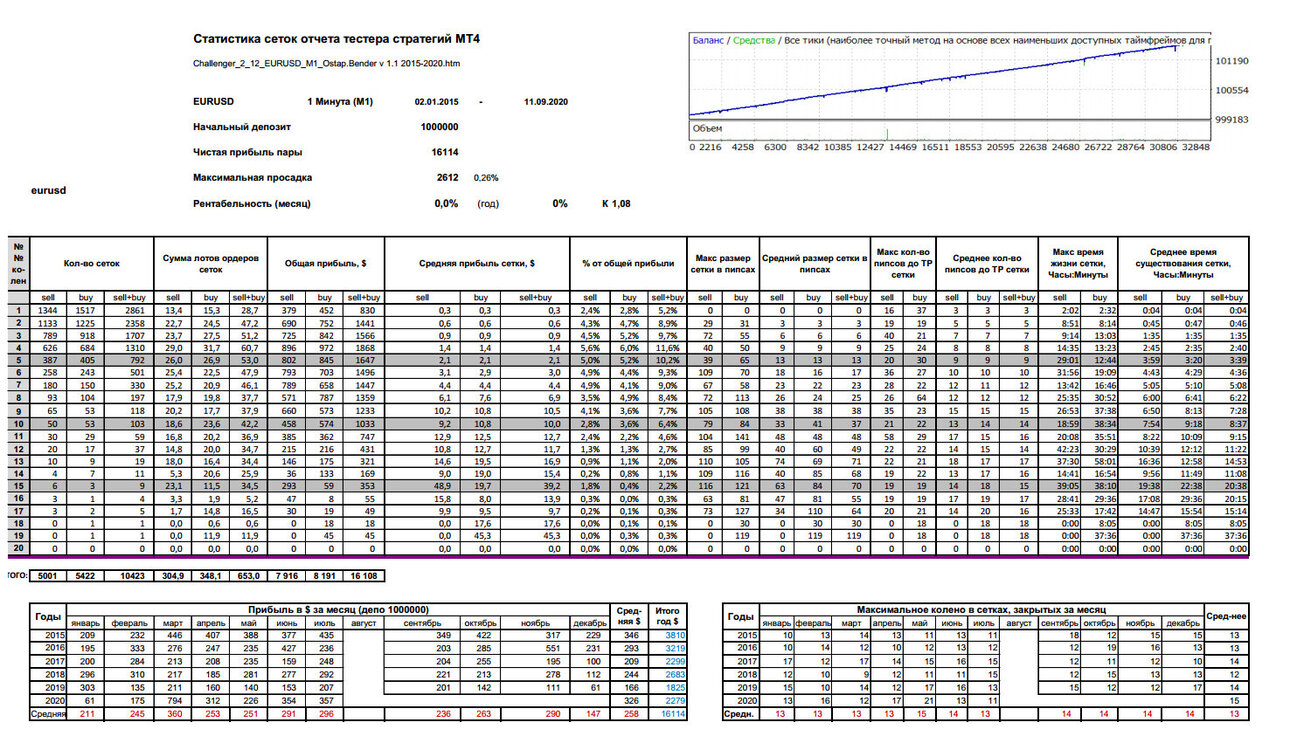Click the 'Баланс' legend entry in the chart
The image size is (1290, 743).
[x=709, y=41]
